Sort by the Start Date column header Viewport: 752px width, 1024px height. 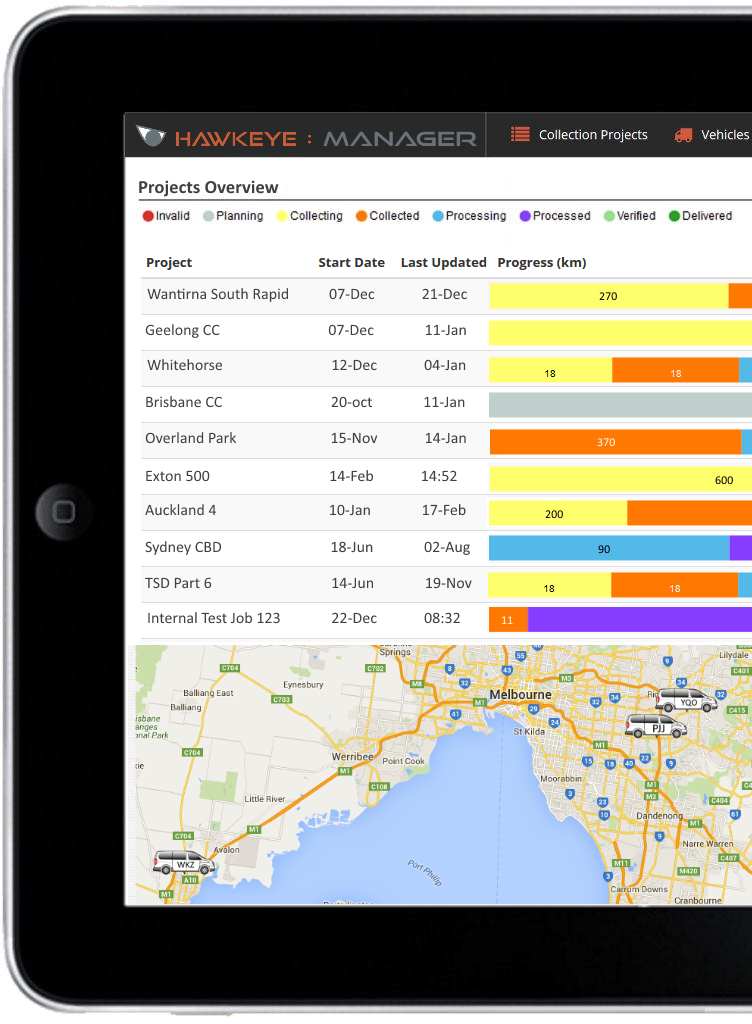[351, 263]
